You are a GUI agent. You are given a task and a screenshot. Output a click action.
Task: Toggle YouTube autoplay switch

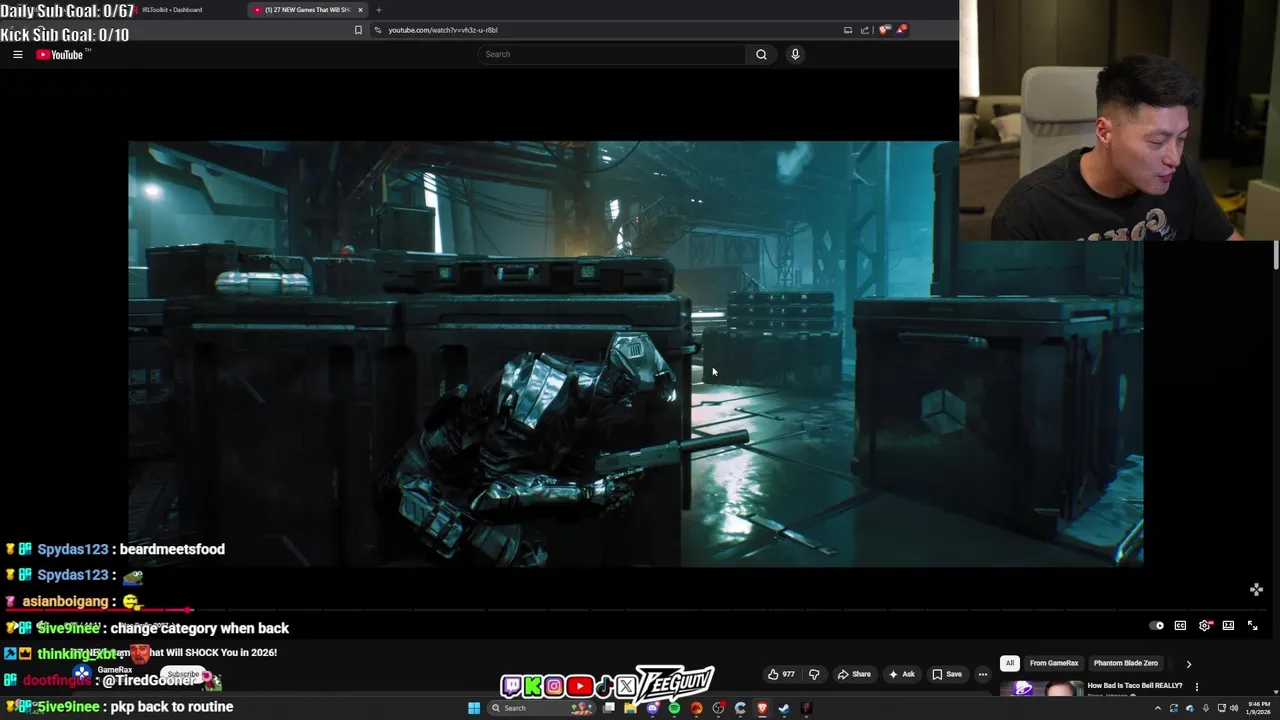(1157, 626)
